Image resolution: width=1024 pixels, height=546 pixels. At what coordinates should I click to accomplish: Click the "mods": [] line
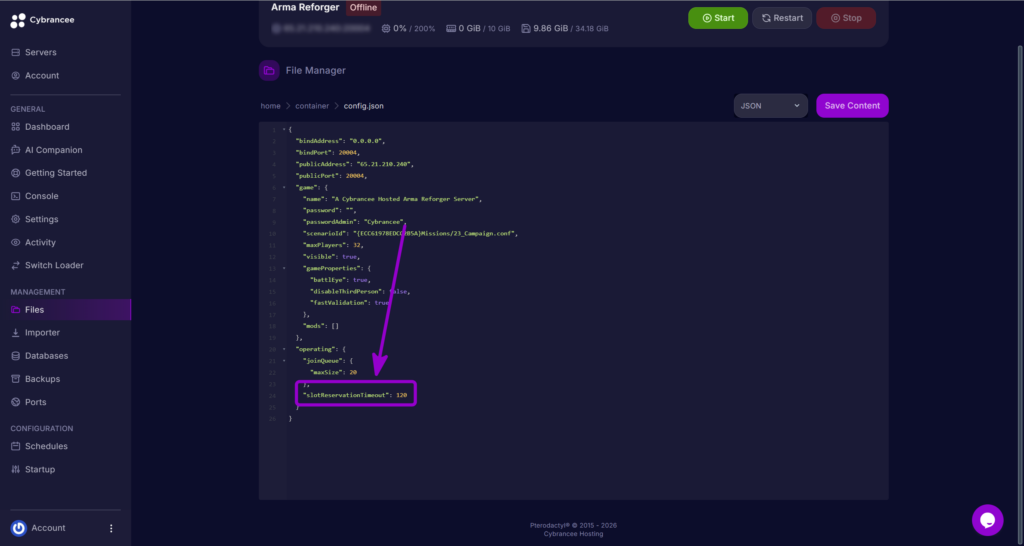pyautogui.click(x=321, y=326)
